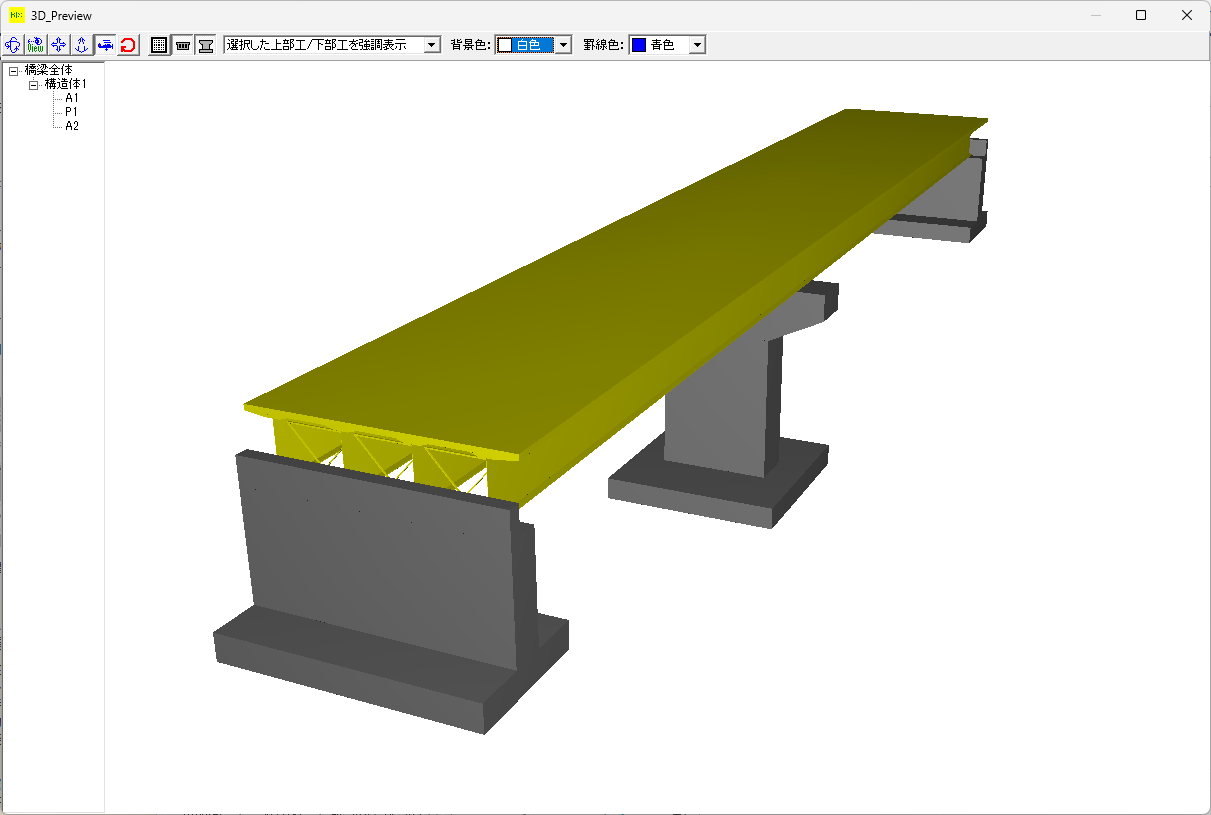Image resolution: width=1211 pixels, height=815 pixels.
Task: Toggle the grid lines display button
Action: (x=159, y=45)
